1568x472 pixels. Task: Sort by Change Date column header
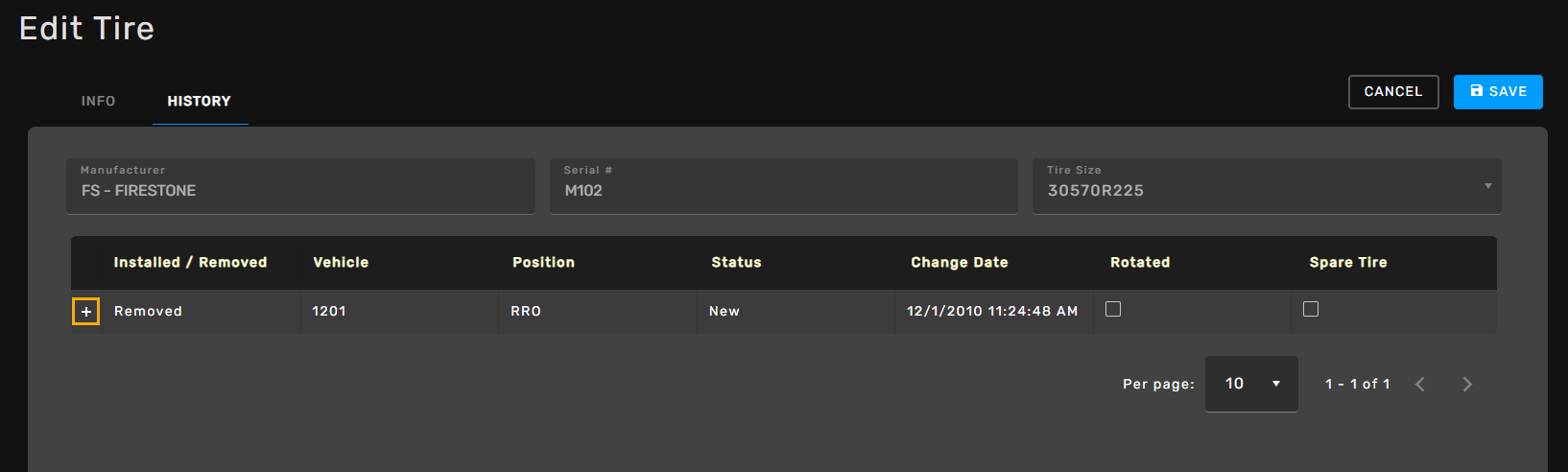click(959, 263)
